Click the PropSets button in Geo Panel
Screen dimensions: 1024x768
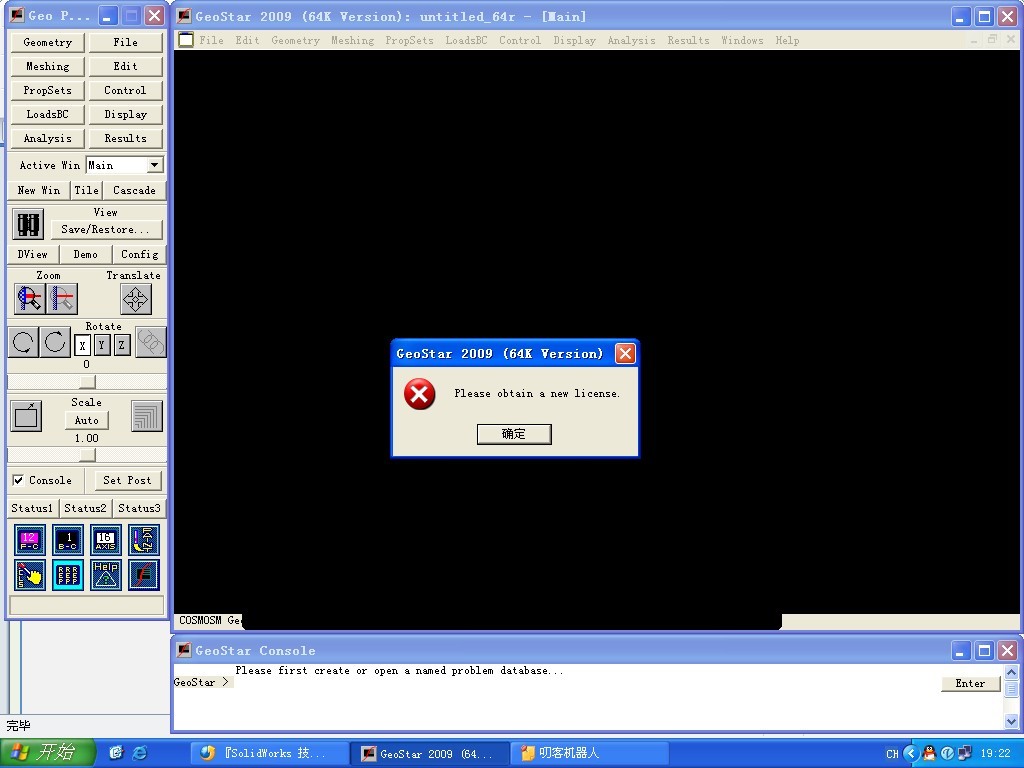click(x=48, y=90)
